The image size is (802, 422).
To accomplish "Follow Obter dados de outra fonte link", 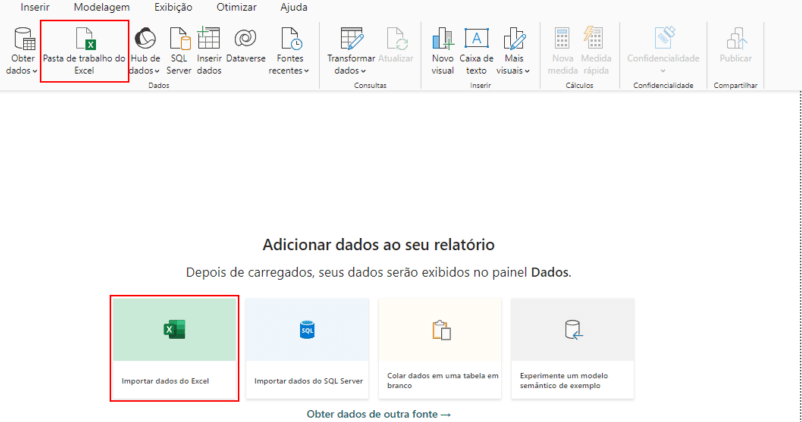I will [379, 414].
